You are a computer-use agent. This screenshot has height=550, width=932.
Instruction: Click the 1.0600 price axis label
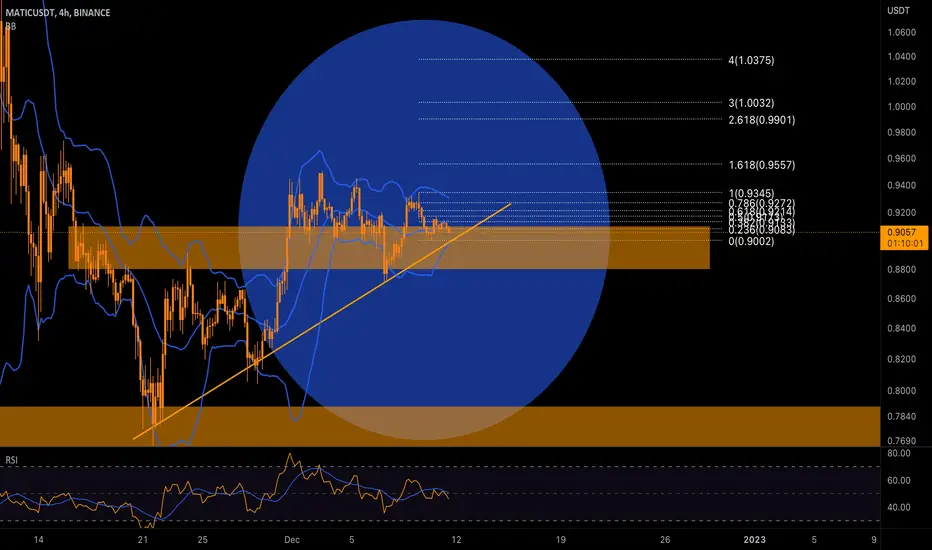[x=901, y=33]
